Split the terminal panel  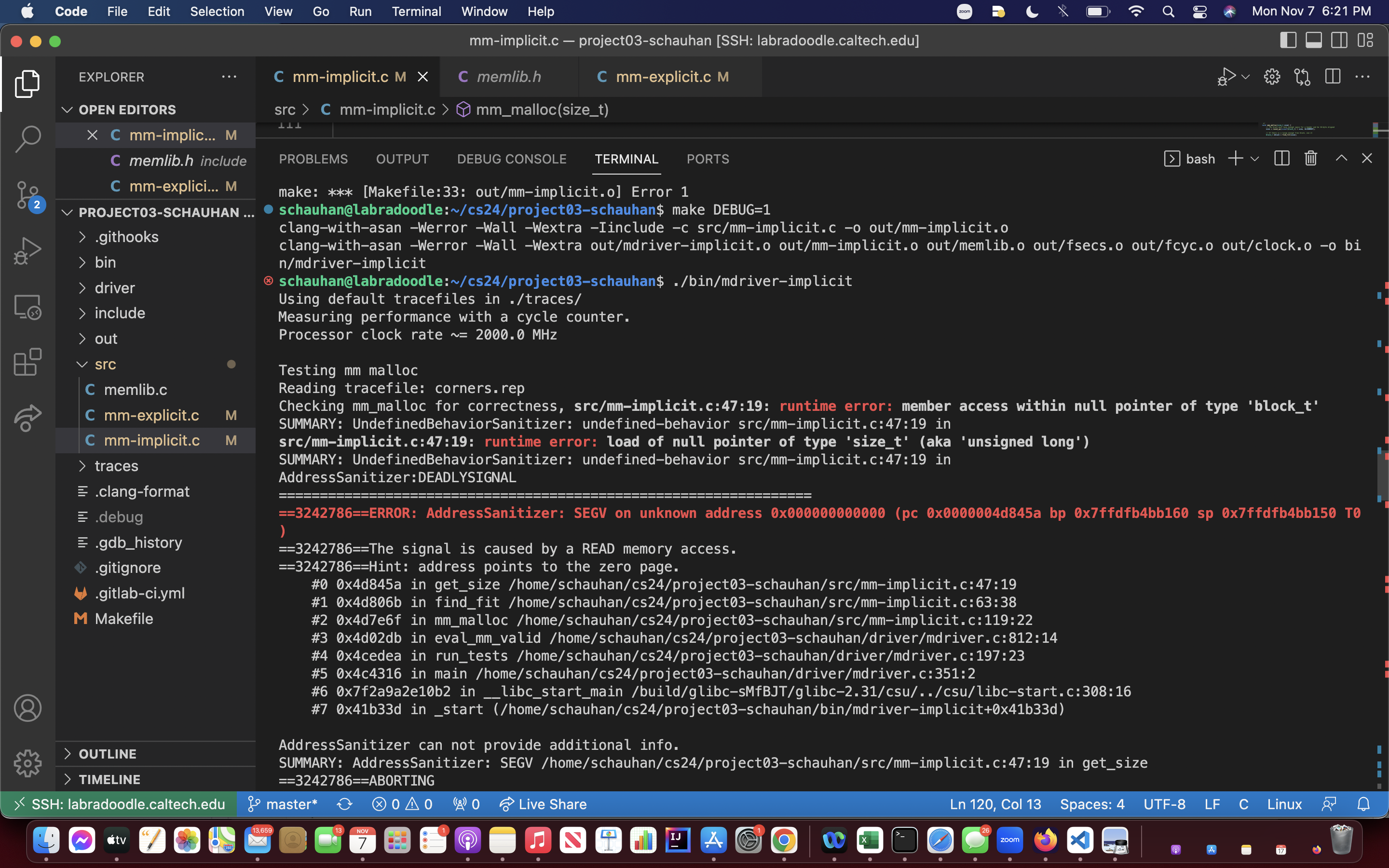tap(1281, 159)
